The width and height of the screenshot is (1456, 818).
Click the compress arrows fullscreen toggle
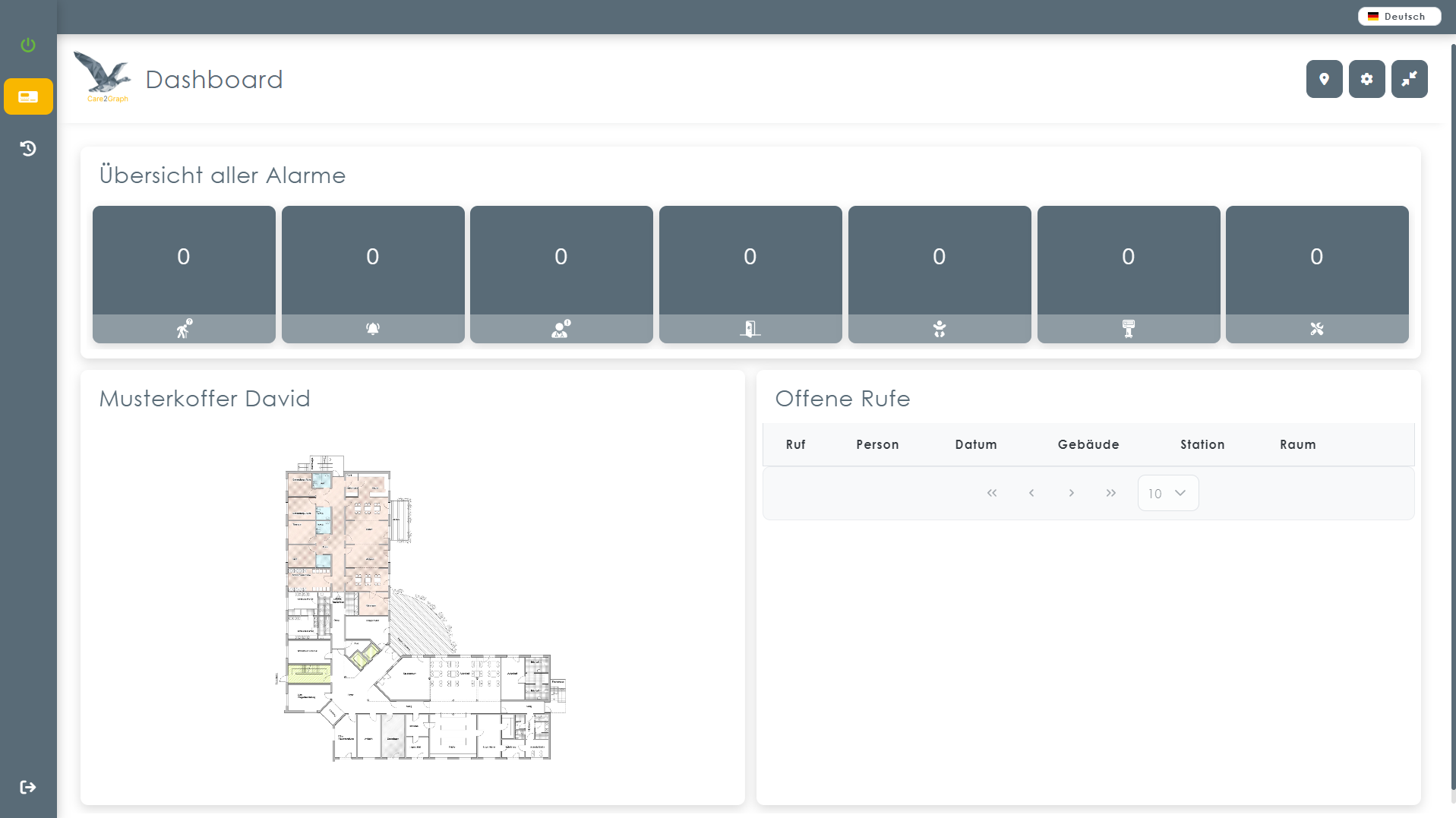pyautogui.click(x=1409, y=79)
